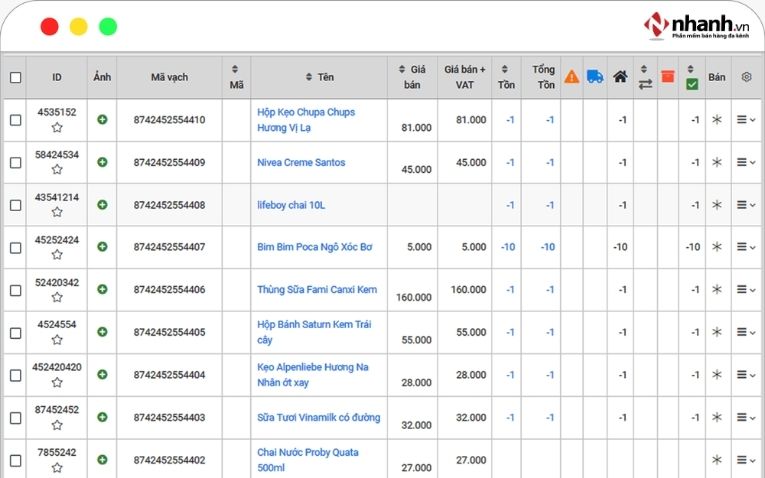Add image for Thùng Sữa Fami row

(102, 289)
